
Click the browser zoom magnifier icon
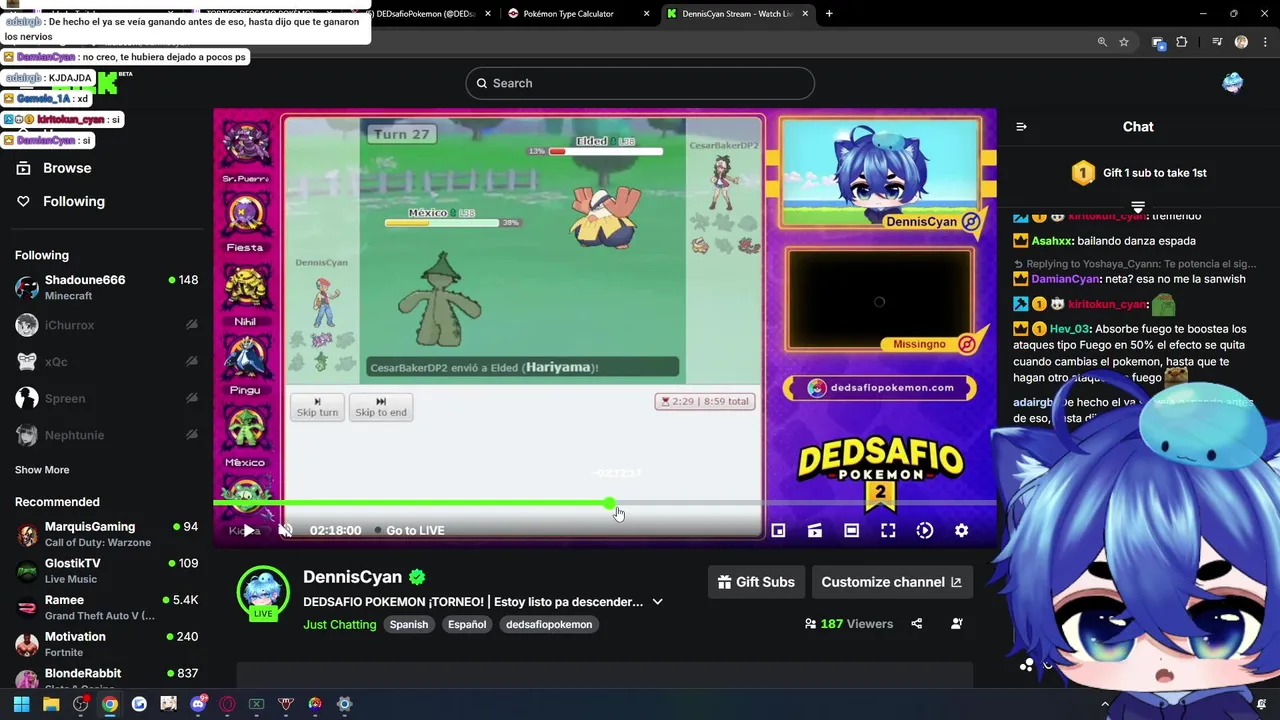(1102, 42)
